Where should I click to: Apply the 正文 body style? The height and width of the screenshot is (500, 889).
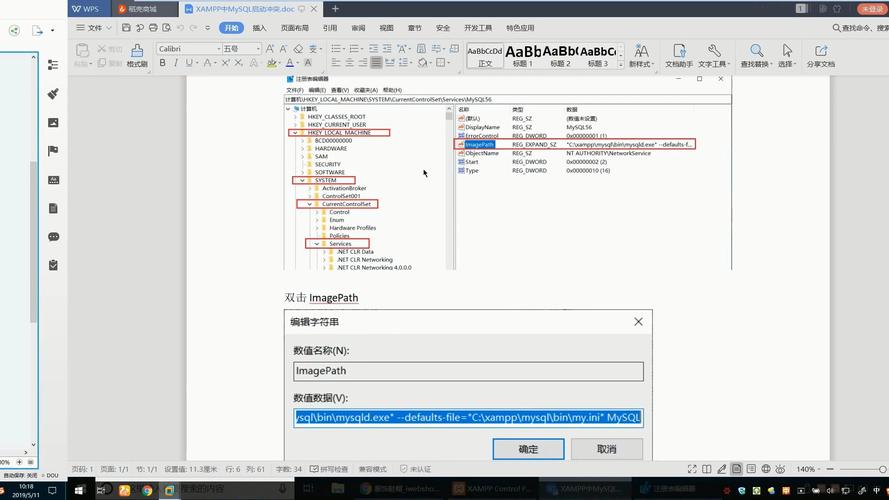tap(485, 56)
